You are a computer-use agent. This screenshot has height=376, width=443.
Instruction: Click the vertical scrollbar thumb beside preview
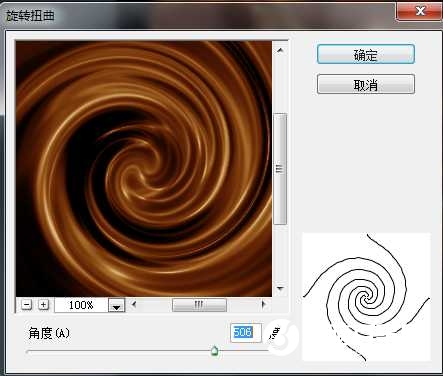[x=280, y=169]
